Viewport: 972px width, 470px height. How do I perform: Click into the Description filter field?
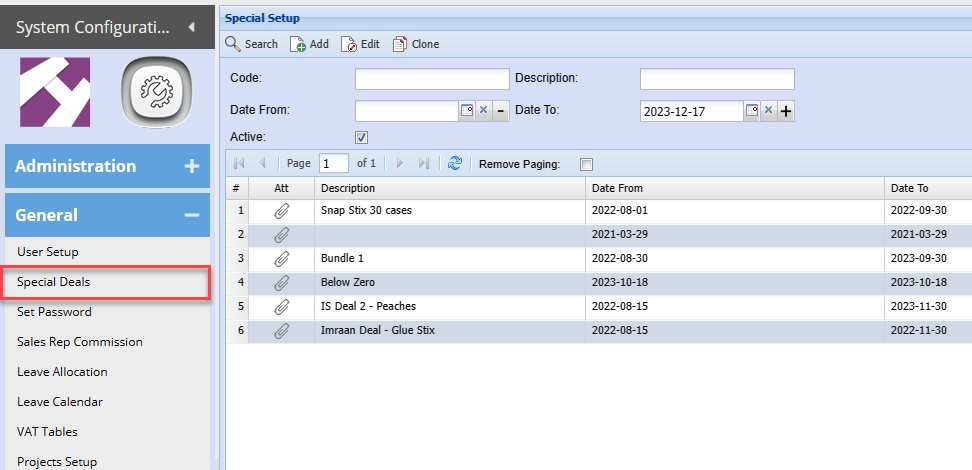[717, 79]
